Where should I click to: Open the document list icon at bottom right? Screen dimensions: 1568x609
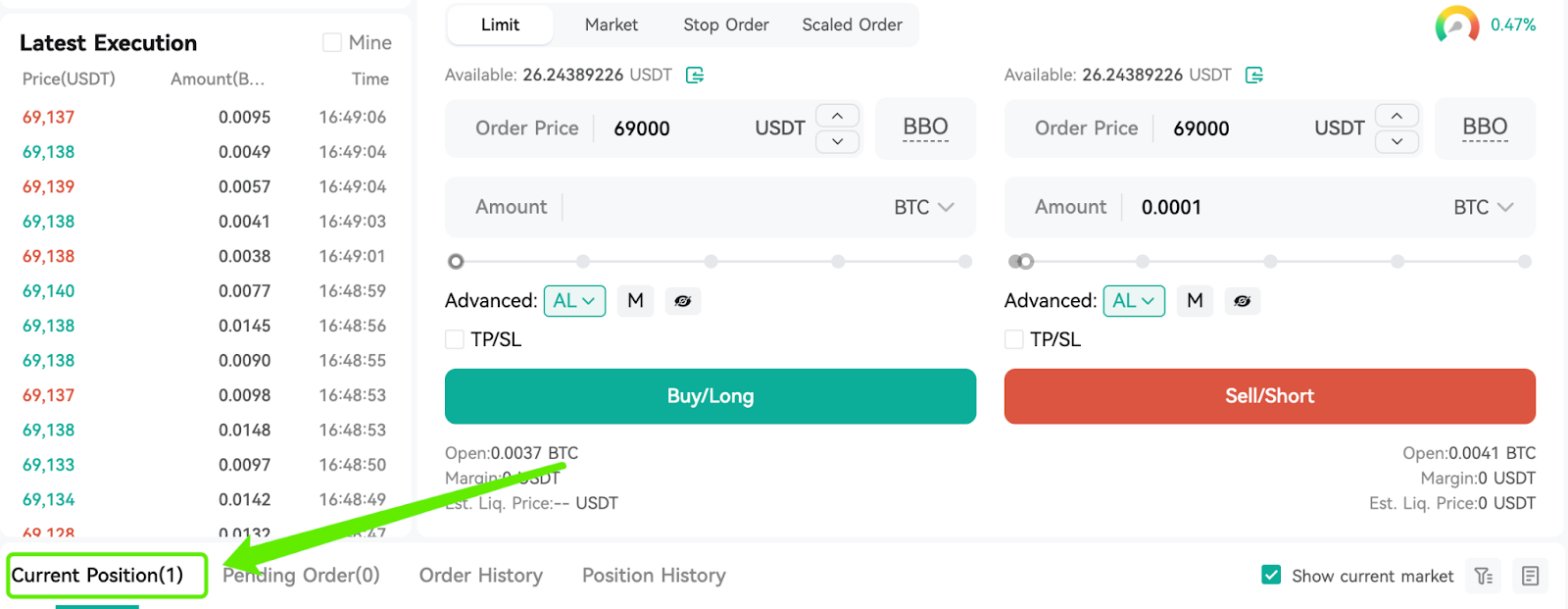[x=1530, y=576]
